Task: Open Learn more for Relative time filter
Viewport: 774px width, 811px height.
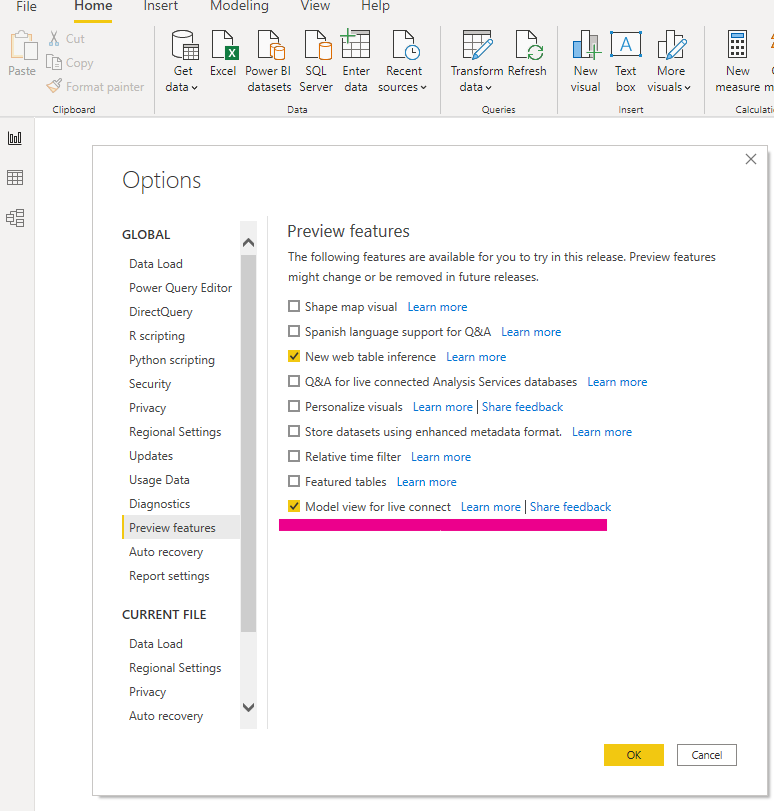Action: 441,457
